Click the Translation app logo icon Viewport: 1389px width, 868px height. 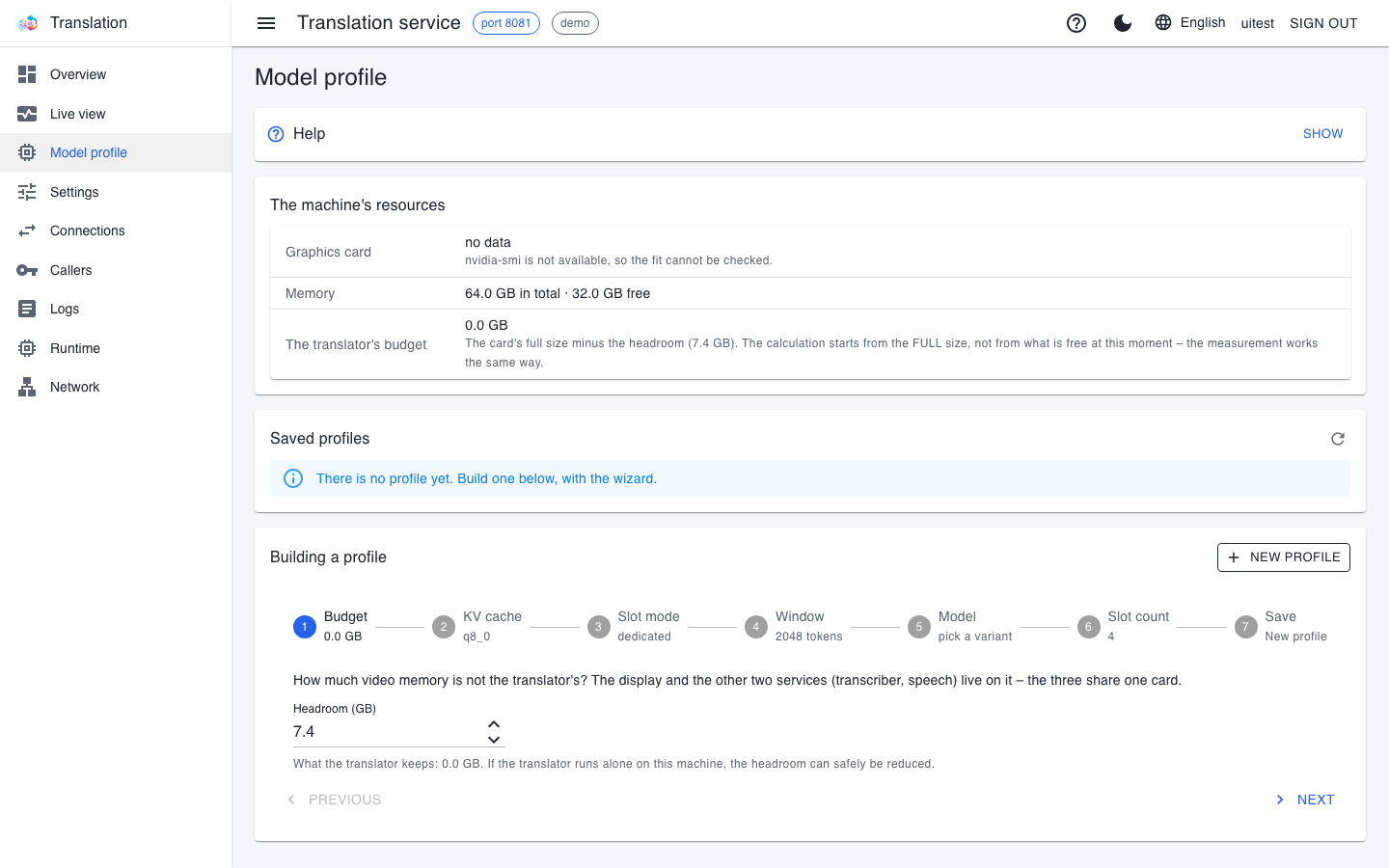pos(27,23)
